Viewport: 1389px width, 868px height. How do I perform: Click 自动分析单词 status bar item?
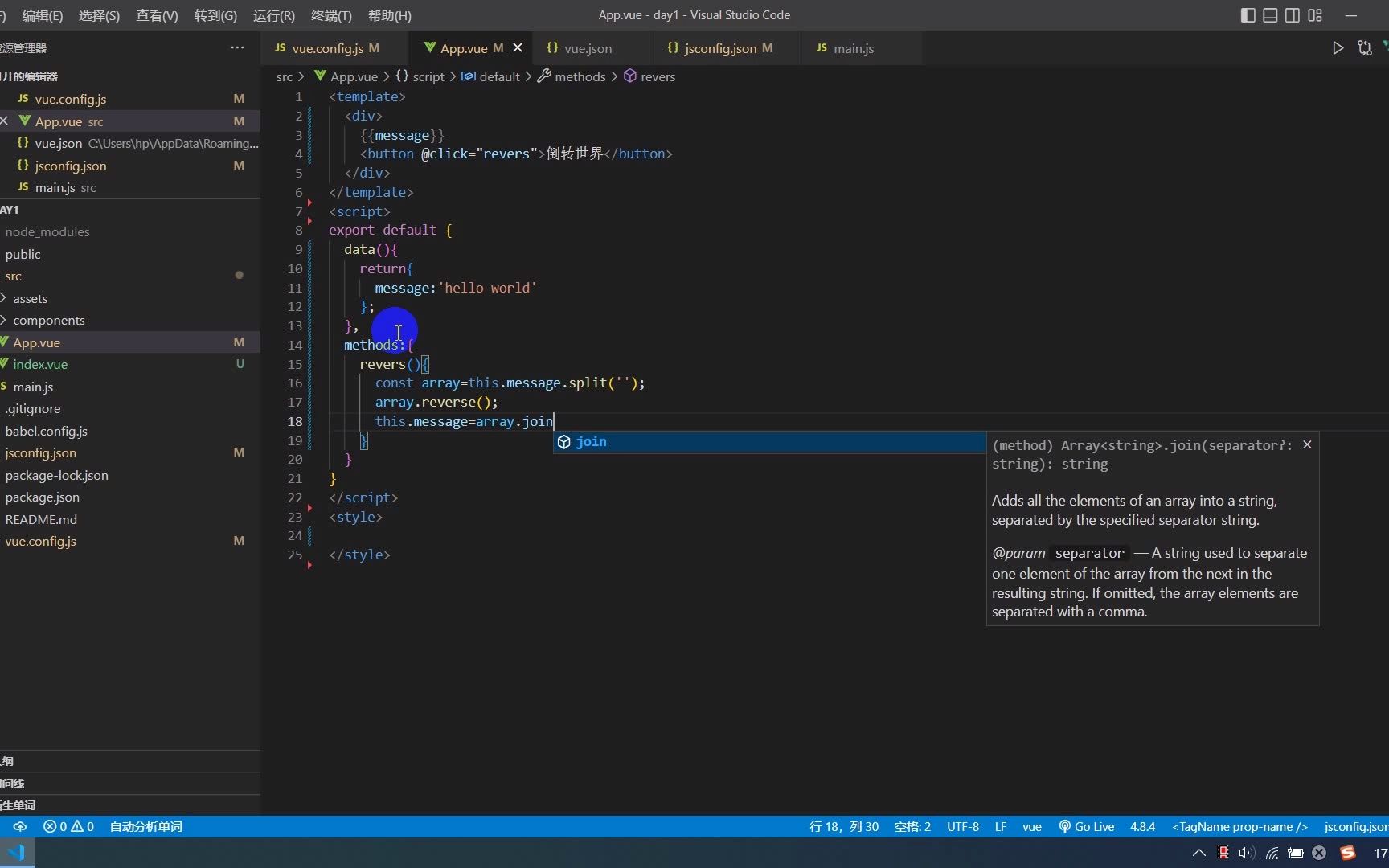tap(146, 826)
